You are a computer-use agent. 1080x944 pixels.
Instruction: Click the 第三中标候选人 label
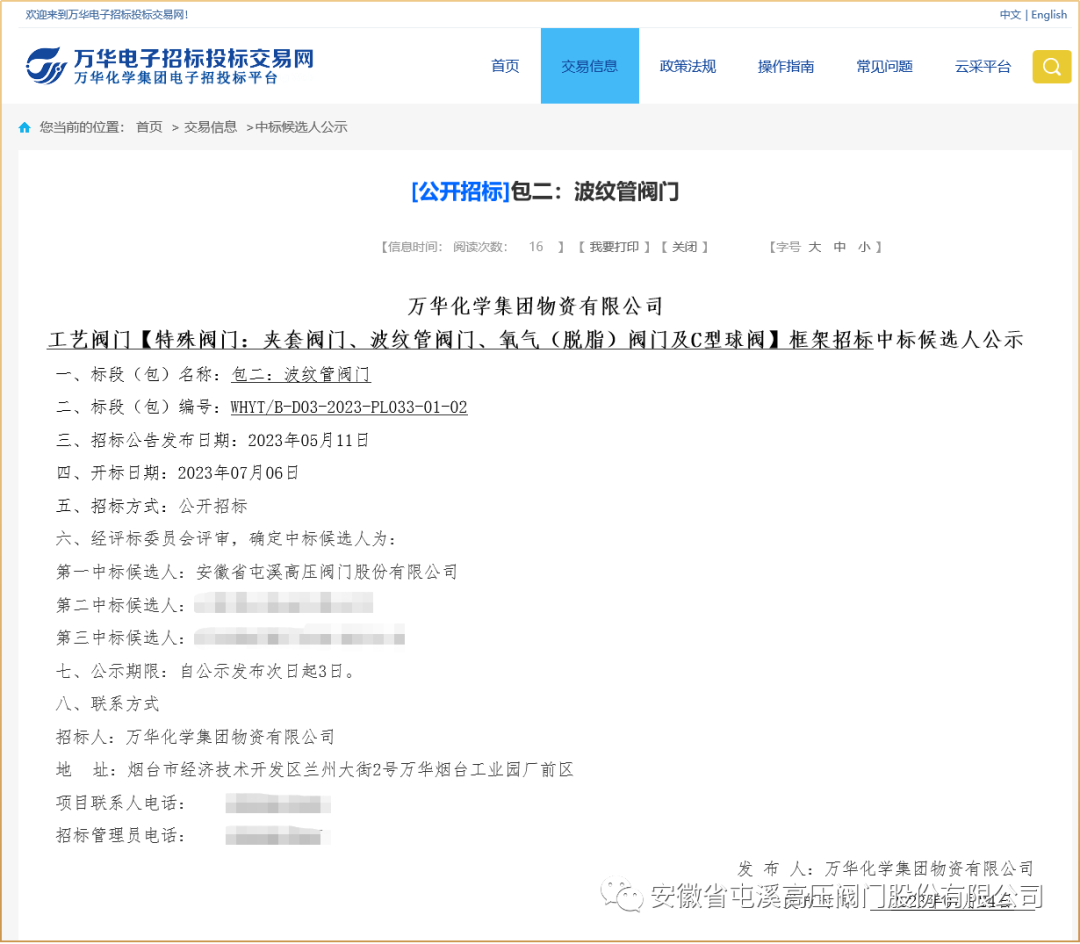120,638
